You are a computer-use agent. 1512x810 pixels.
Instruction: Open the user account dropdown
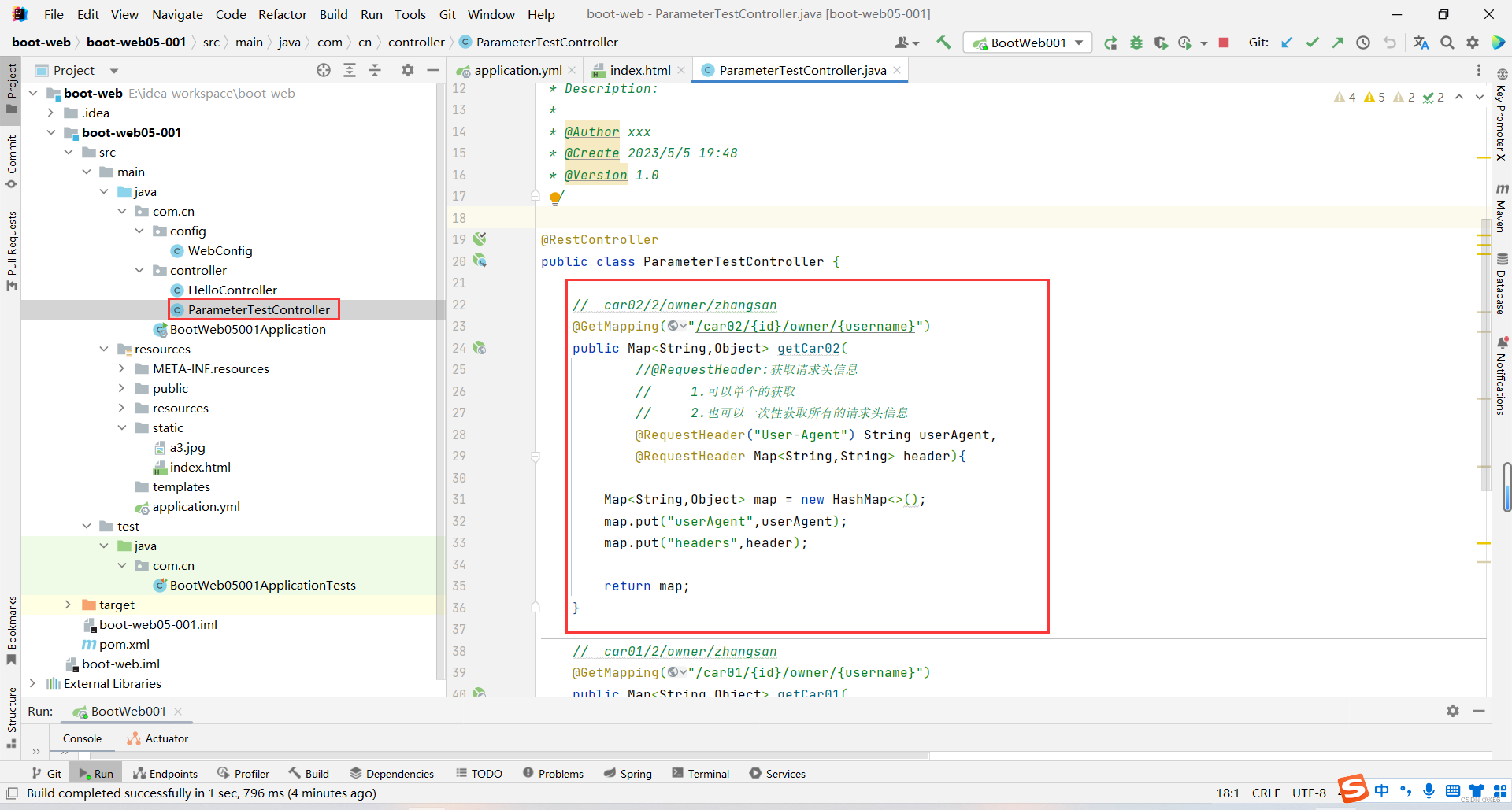coord(906,43)
